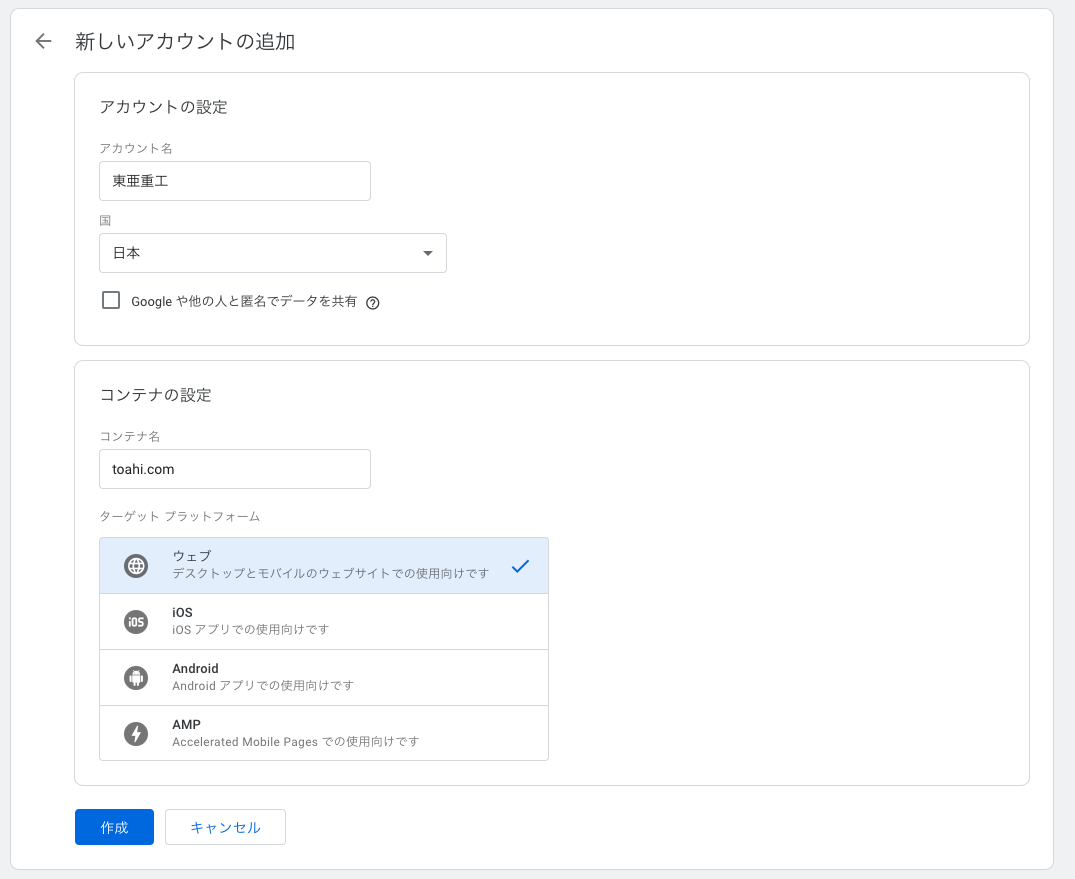Screen dimensions: 1075x879
Task: Enable Google anonymous data sharing
Action: 111,300
